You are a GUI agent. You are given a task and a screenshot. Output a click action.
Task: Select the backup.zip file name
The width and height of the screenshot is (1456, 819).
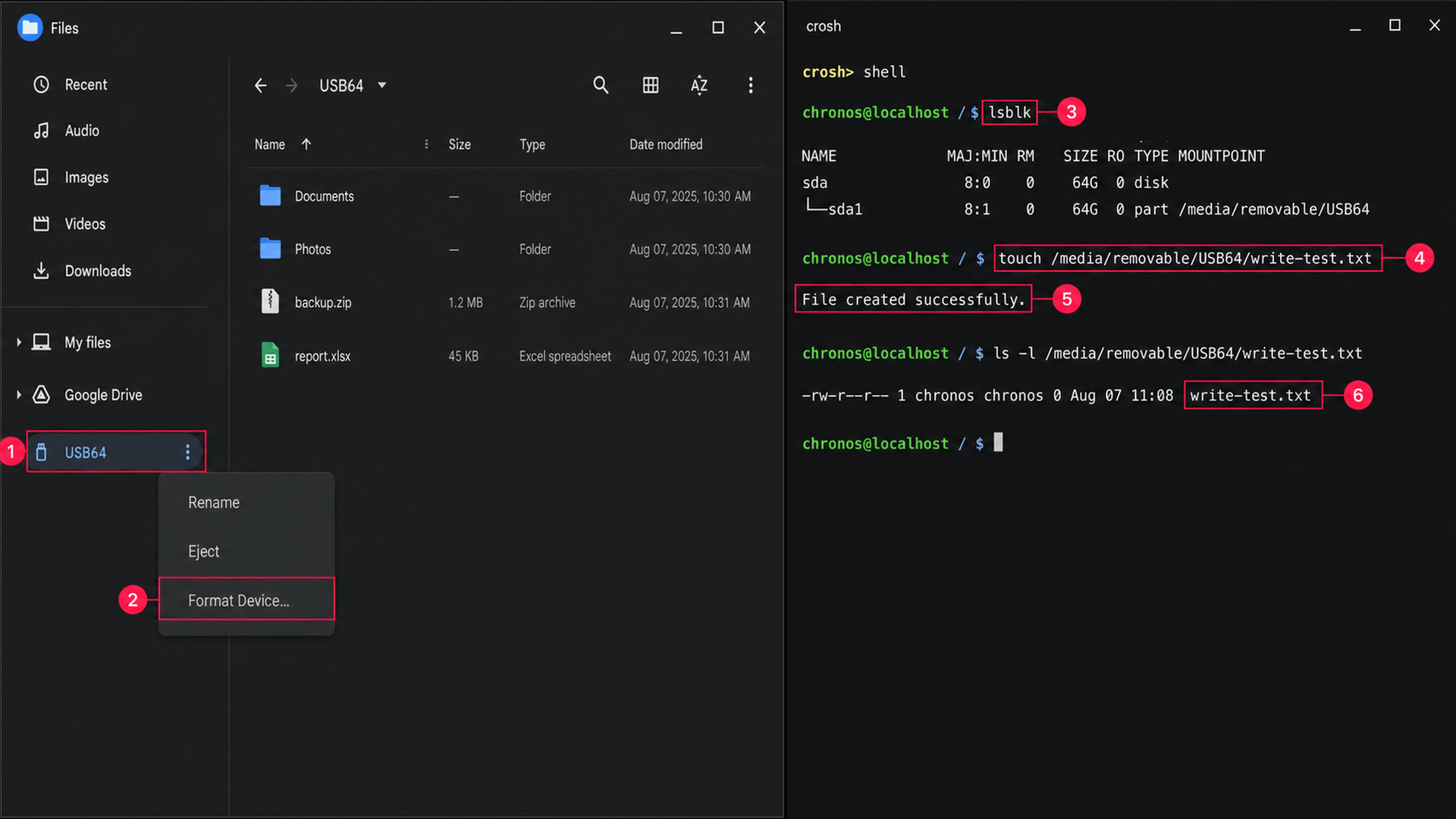(x=323, y=303)
